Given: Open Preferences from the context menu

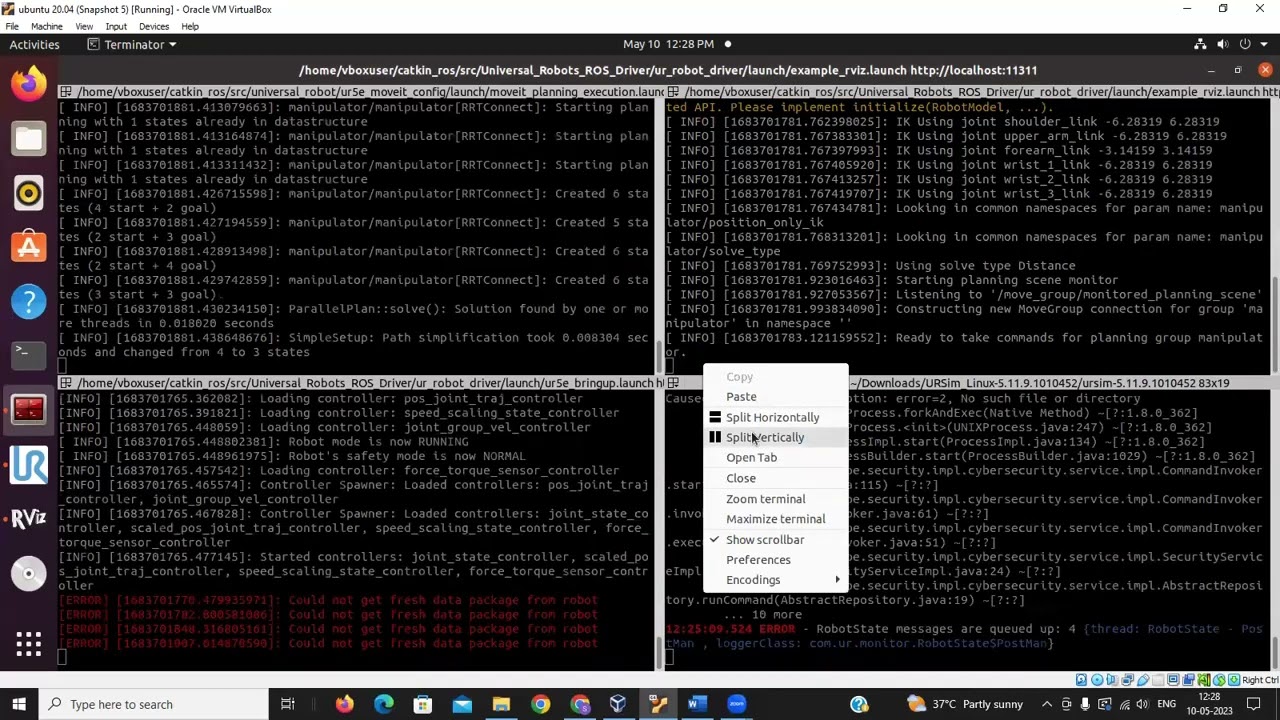Looking at the screenshot, I should pyautogui.click(x=775, y=560).
